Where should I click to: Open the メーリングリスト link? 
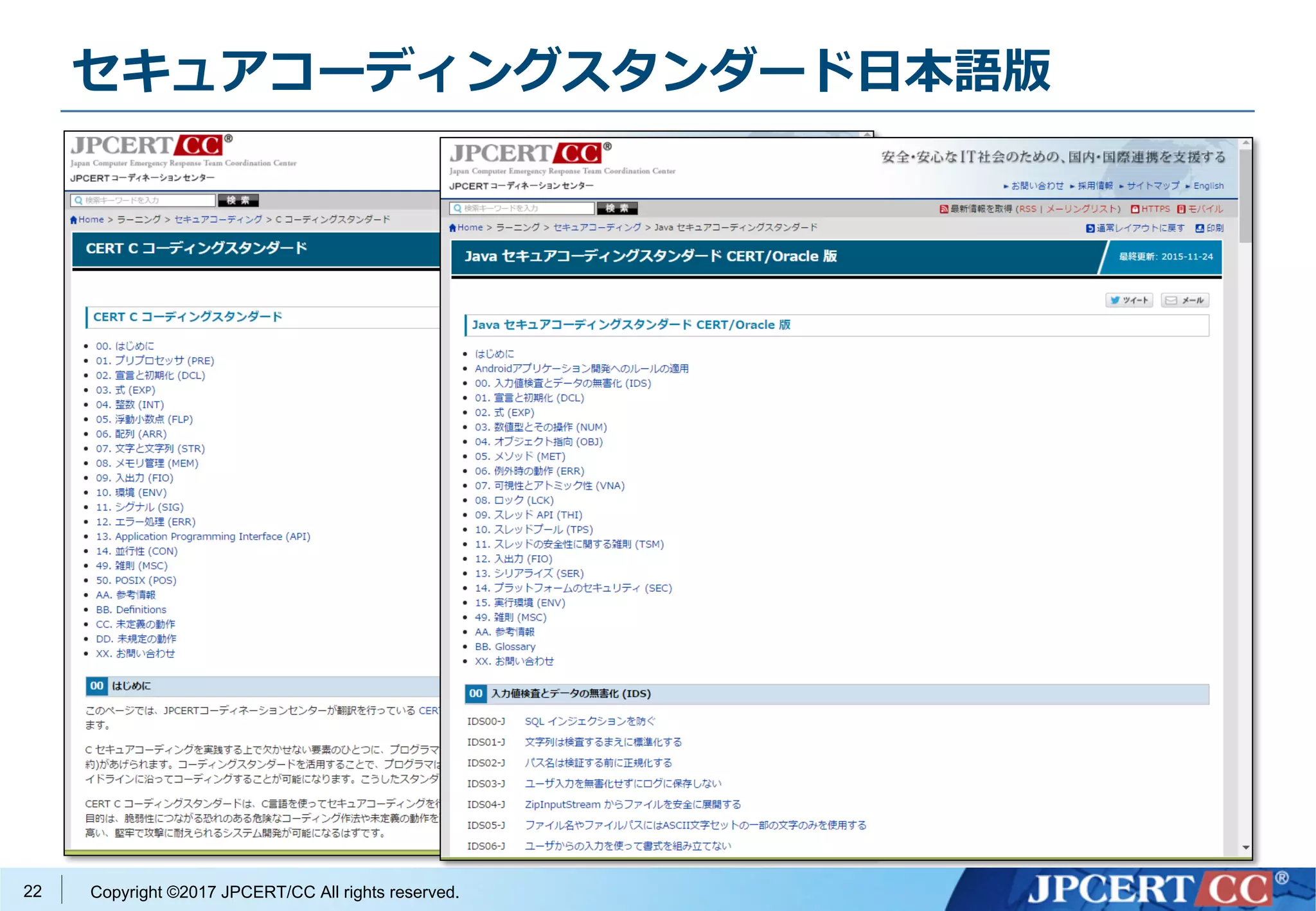[1081, 209]
